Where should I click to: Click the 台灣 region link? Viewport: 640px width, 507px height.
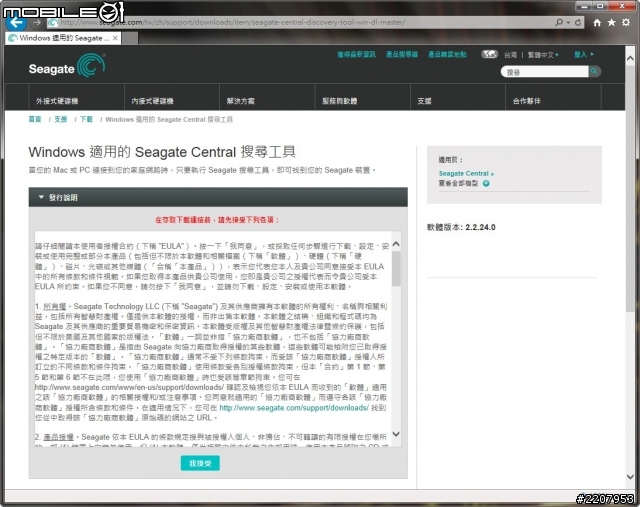[510, 55]
